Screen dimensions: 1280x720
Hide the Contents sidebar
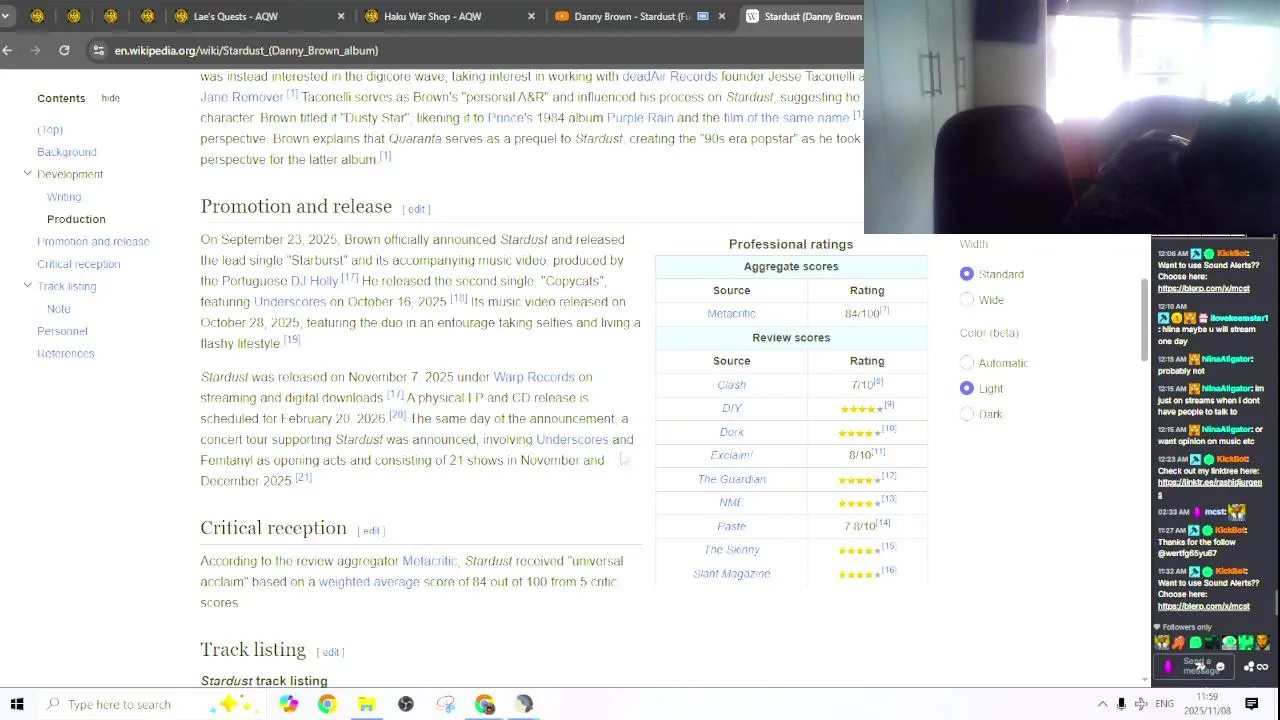coord(110,98)
